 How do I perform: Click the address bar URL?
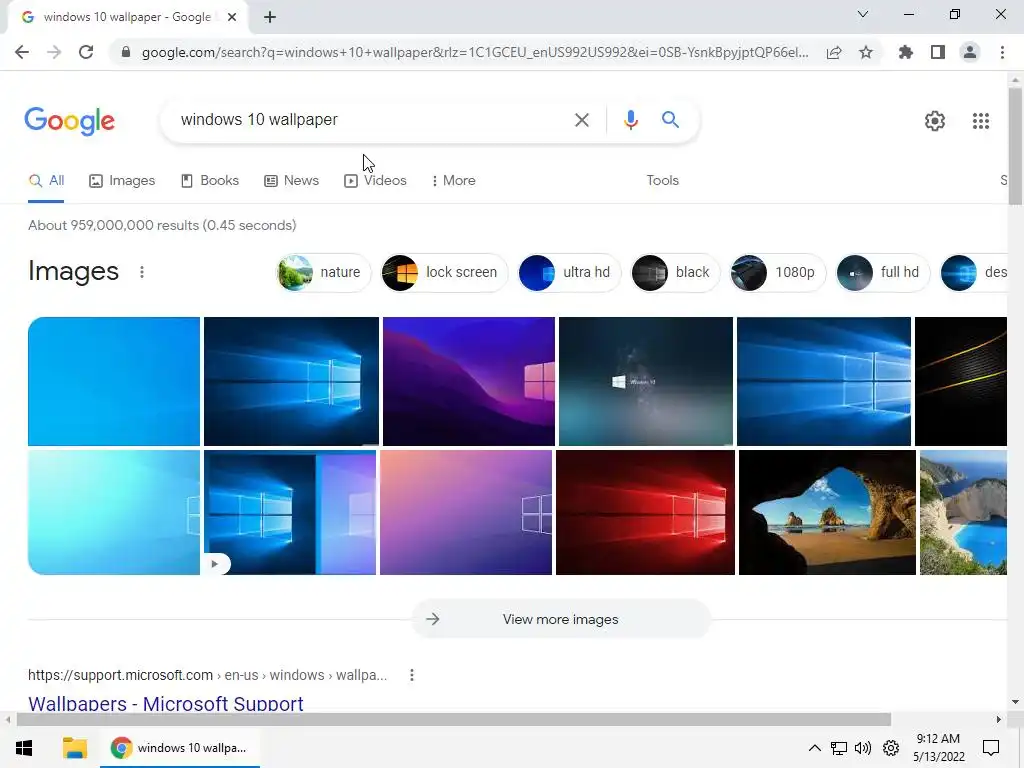click(475, 52)
